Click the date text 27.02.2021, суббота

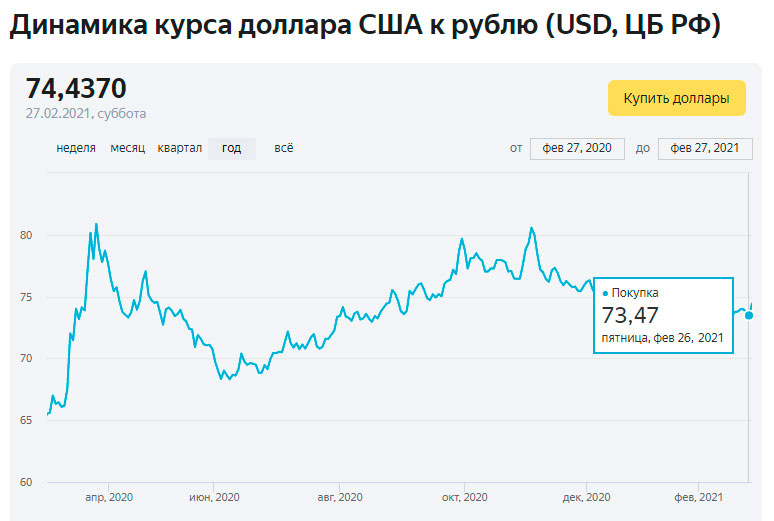86,113
